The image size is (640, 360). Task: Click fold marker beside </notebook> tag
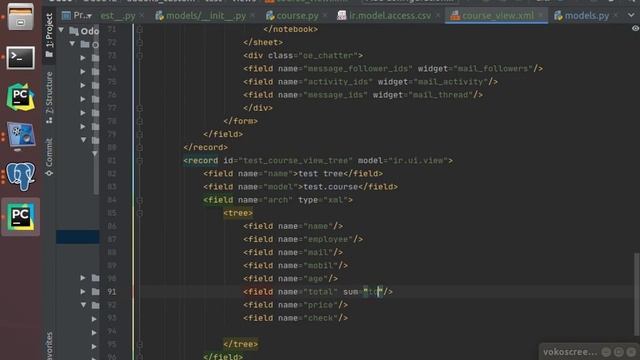coord(140,29)
